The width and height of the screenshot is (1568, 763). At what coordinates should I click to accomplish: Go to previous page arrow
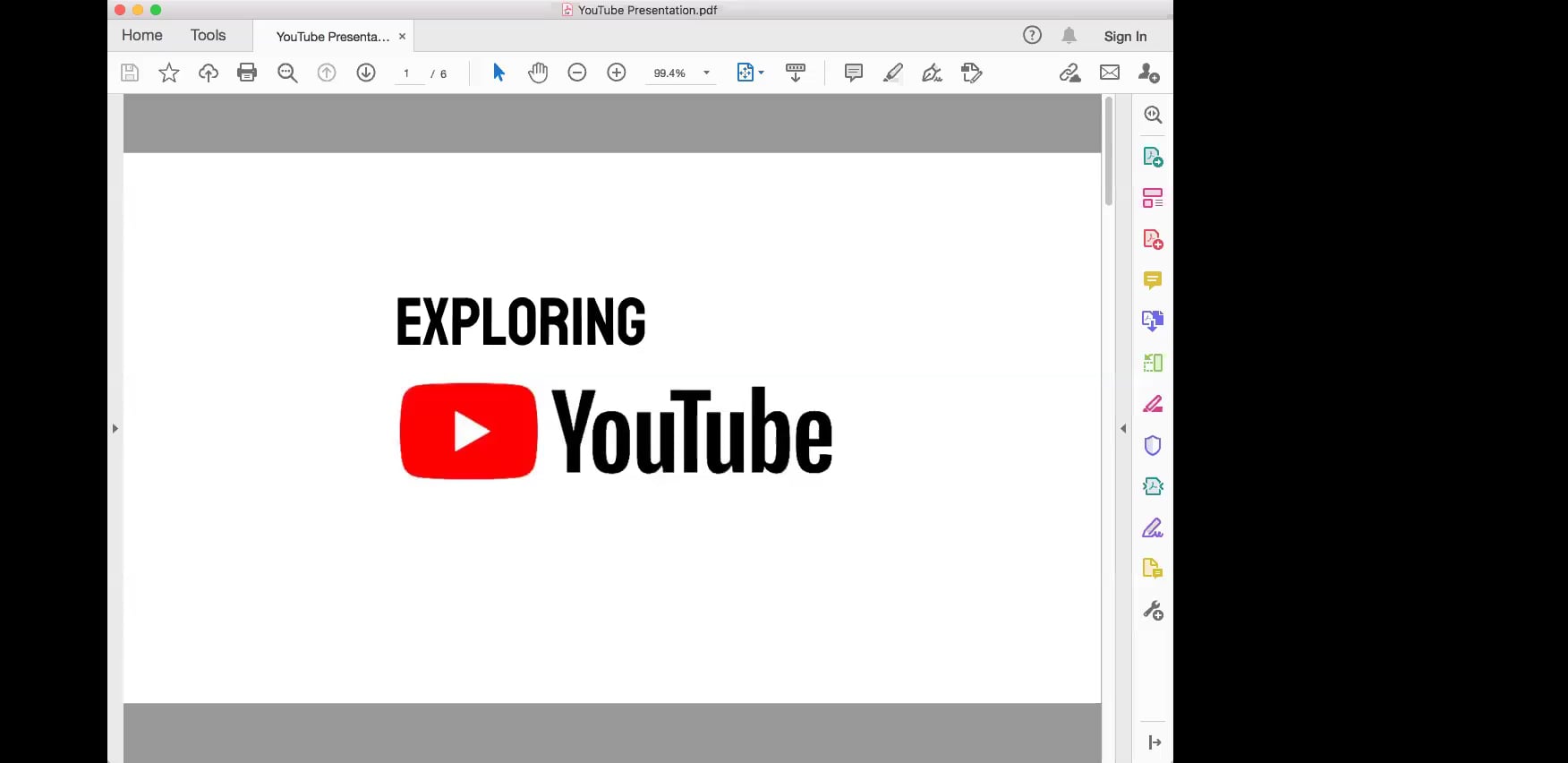point(327,73)
